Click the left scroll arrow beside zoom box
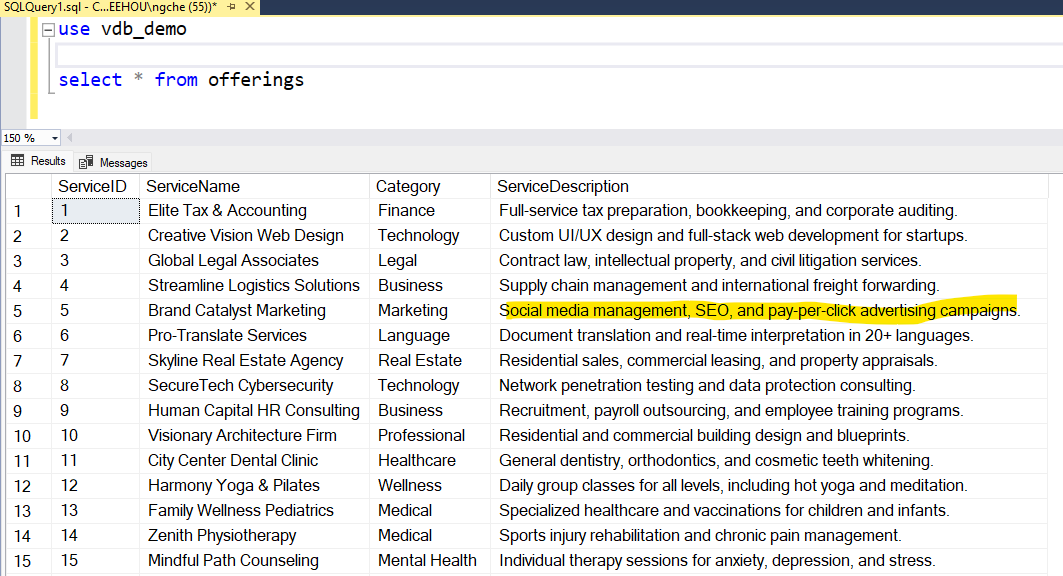The width and height of the screenshot is (1063, 576). point(69,138)
